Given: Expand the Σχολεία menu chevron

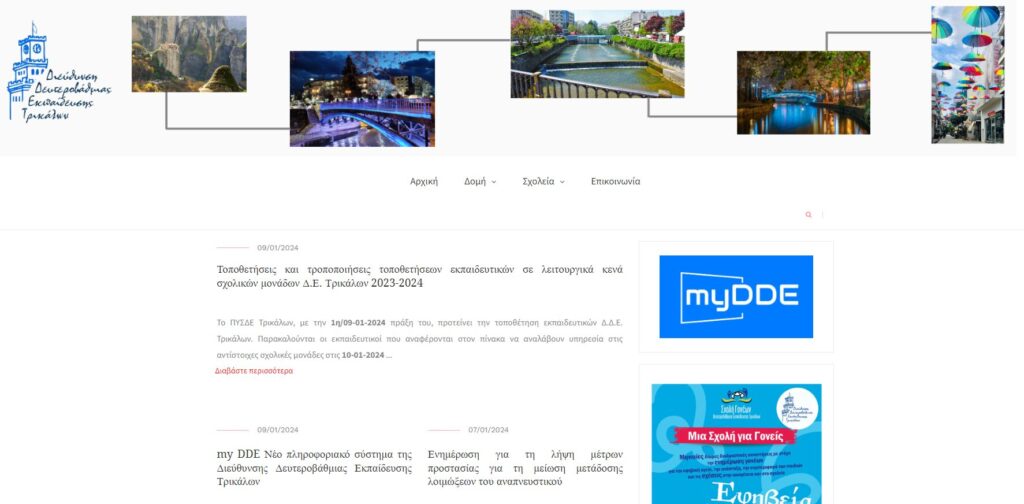Looking at the screenshot, I should click(x=562, y=182).
